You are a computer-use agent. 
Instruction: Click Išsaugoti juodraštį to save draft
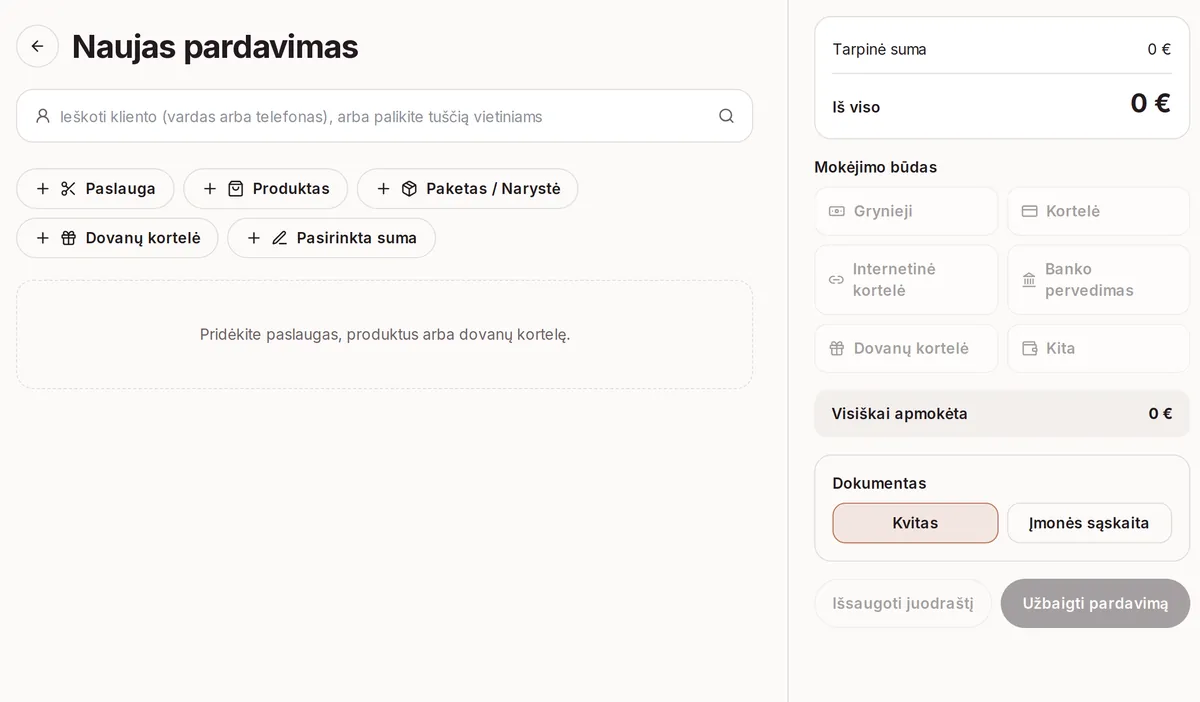pyautogui.click(x=903, y=603)
